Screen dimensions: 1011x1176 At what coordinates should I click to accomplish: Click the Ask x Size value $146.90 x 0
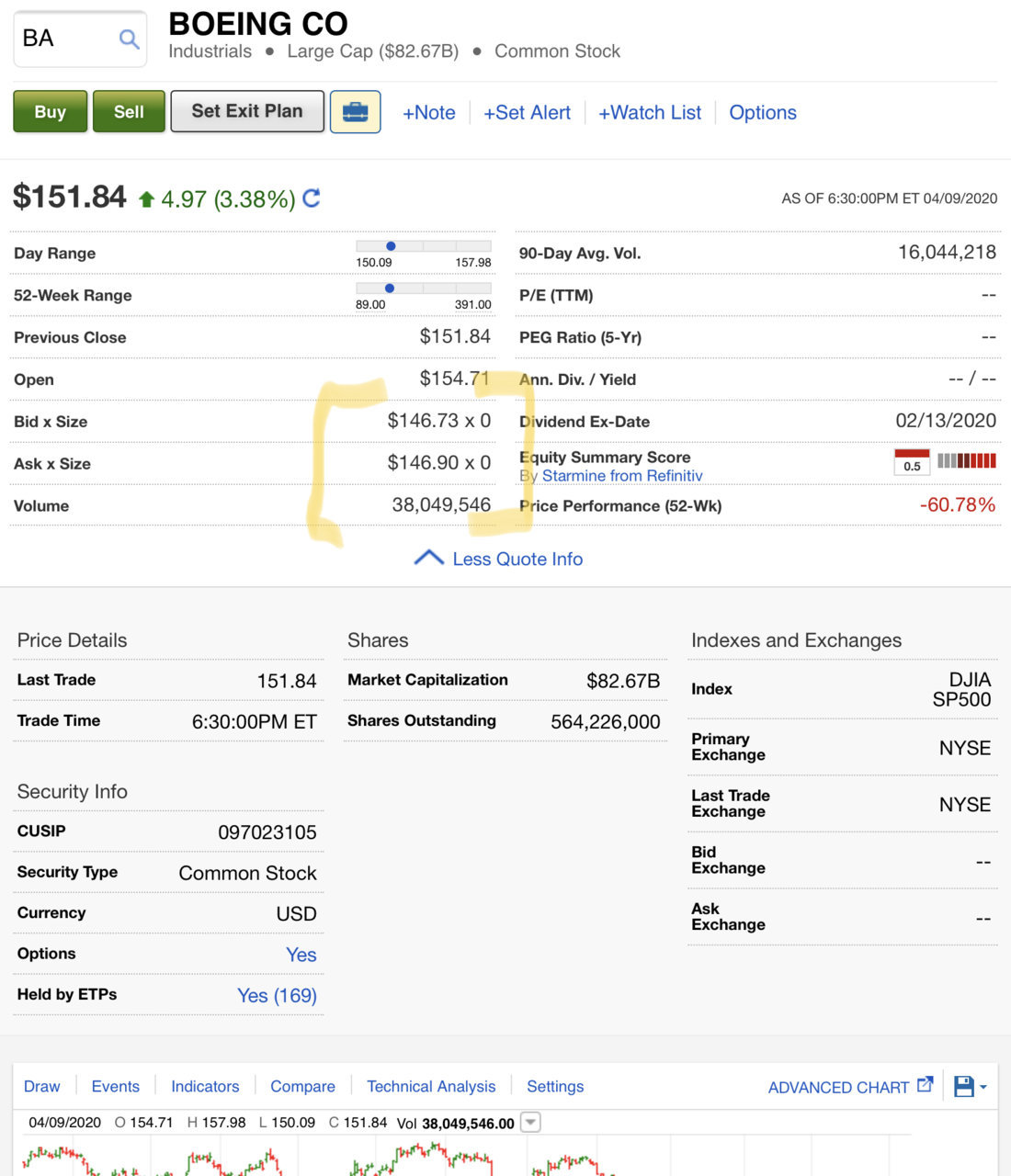point(439,463)
